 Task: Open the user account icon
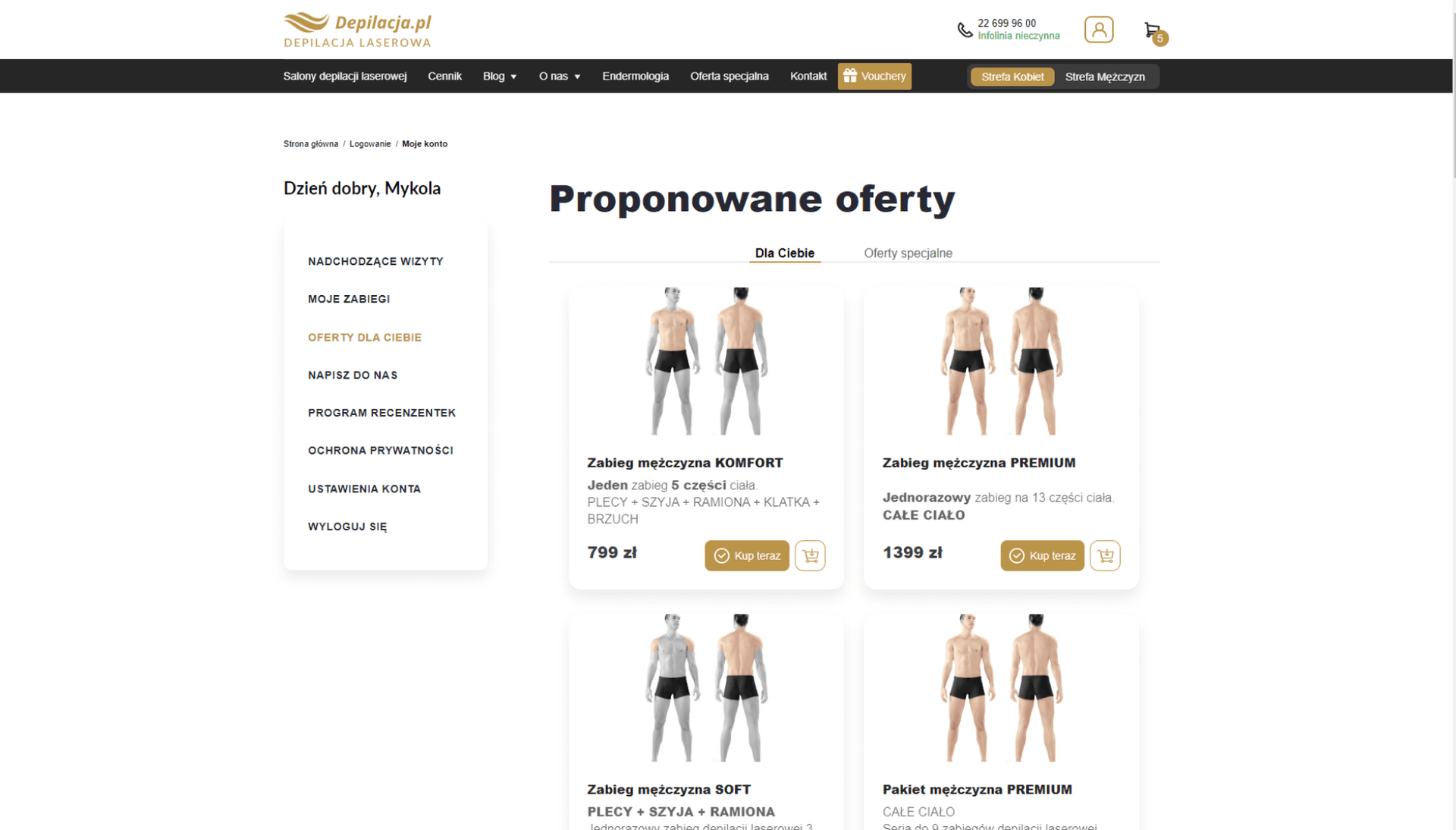pyautogui.click(x=1099, y=30)
